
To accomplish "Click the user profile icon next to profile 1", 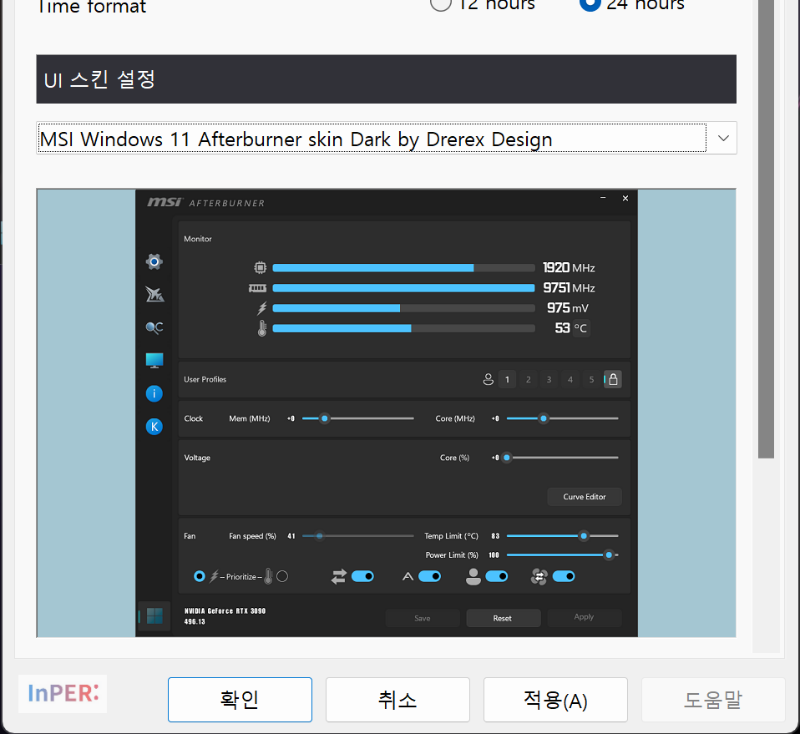I will [488, 379].
